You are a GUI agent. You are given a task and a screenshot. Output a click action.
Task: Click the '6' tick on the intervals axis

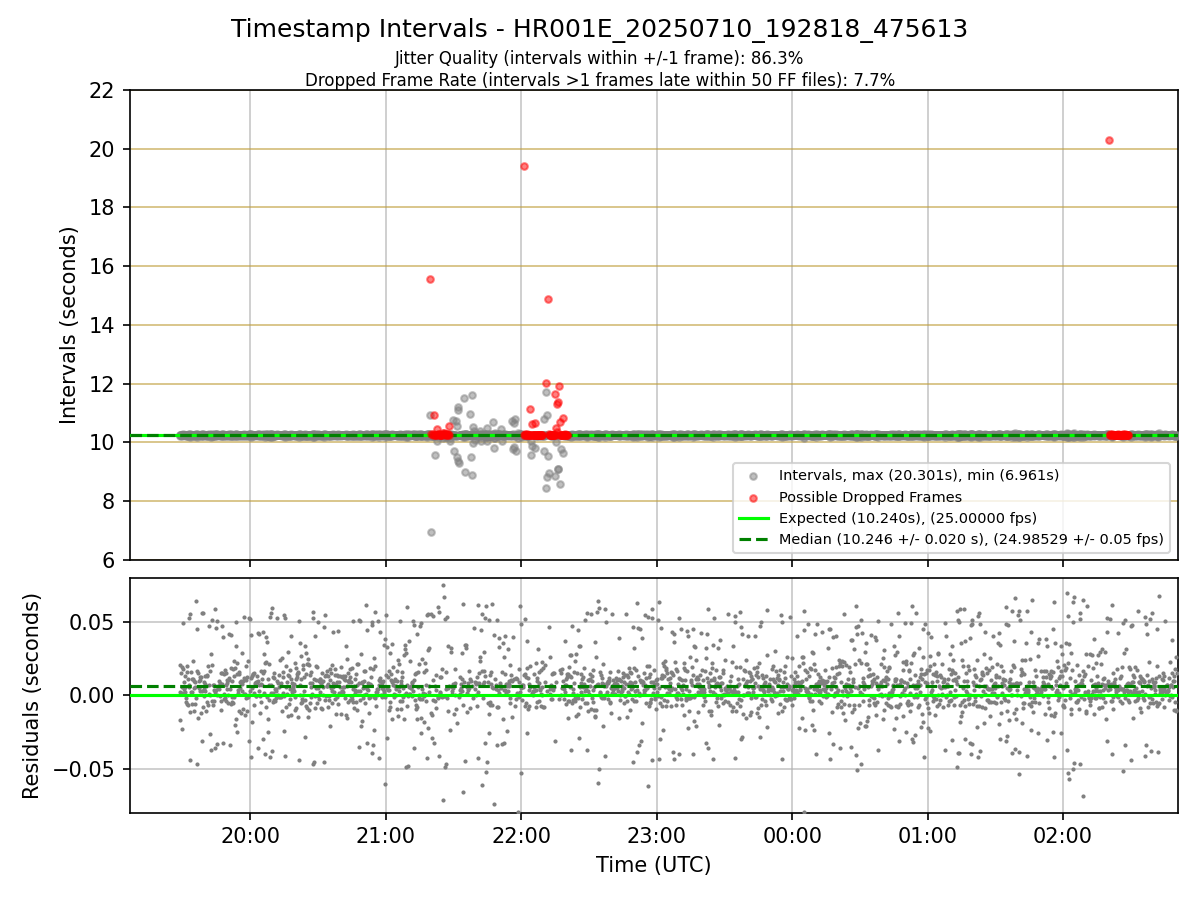coord(108,560)
